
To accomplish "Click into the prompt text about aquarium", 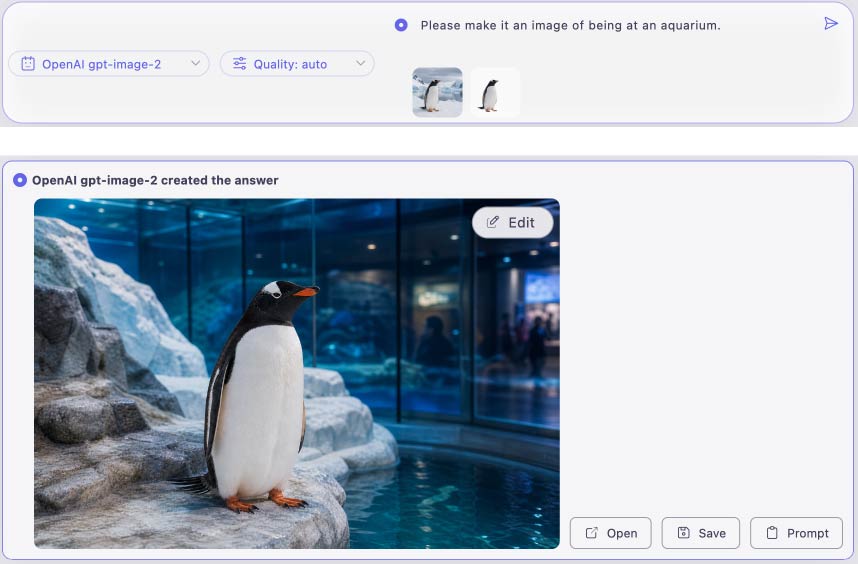I will coord(570,25).
